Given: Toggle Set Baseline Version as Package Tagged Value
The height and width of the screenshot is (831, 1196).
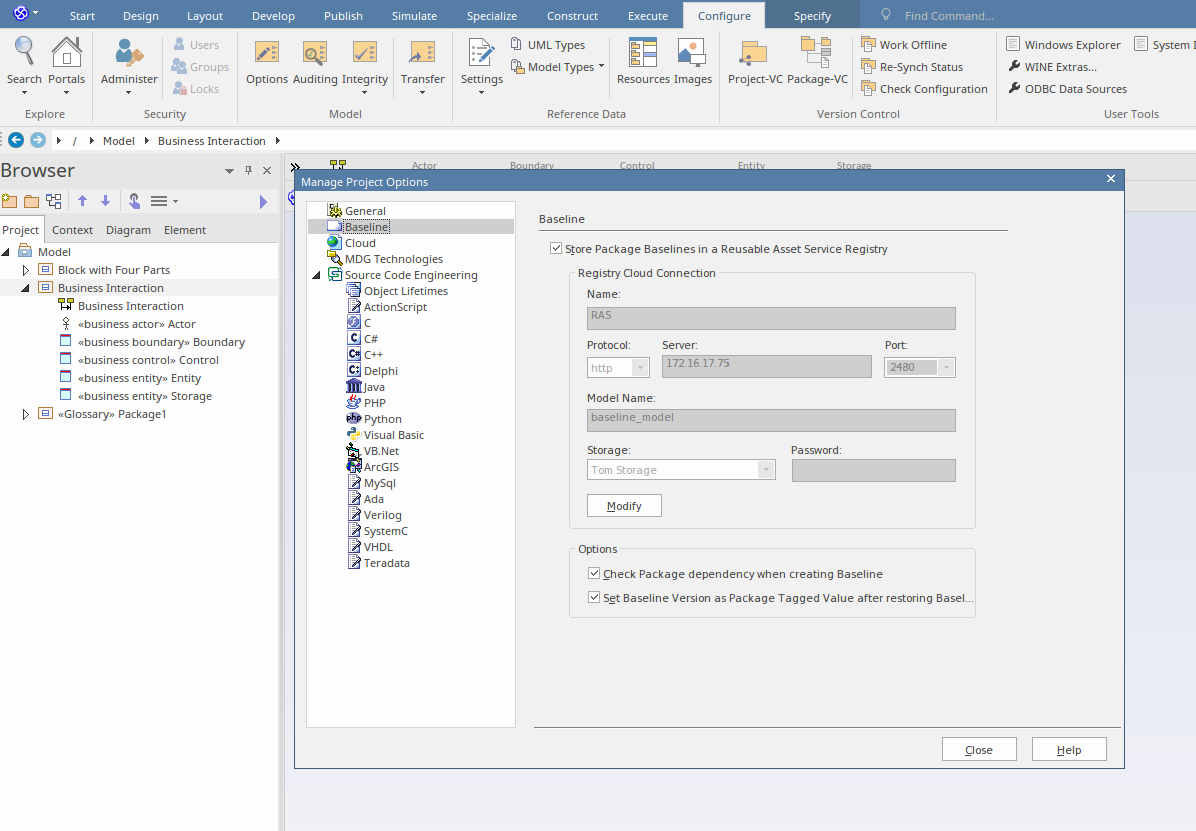Looking at the screenshot, I should click(x=594, y=598).
